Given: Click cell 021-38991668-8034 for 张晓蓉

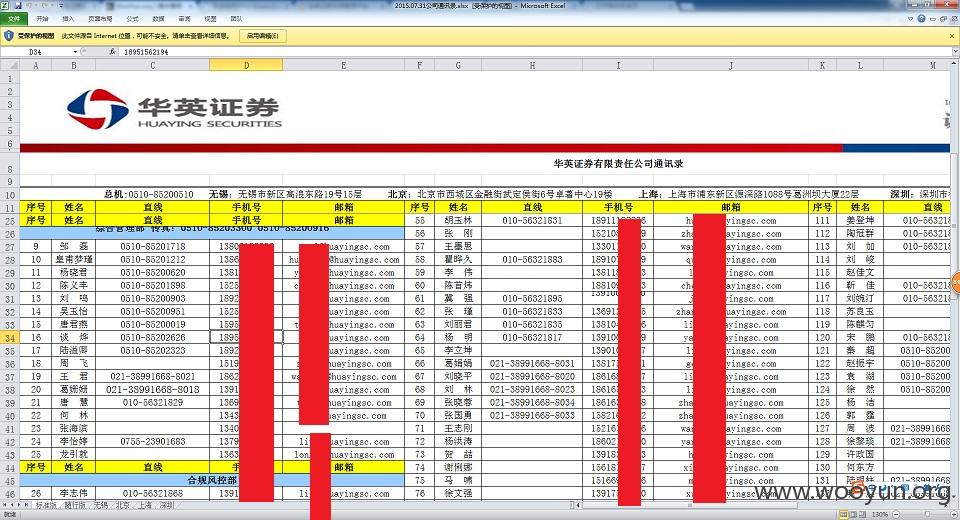Looking at the screenshot, I should tap(532, 402).
